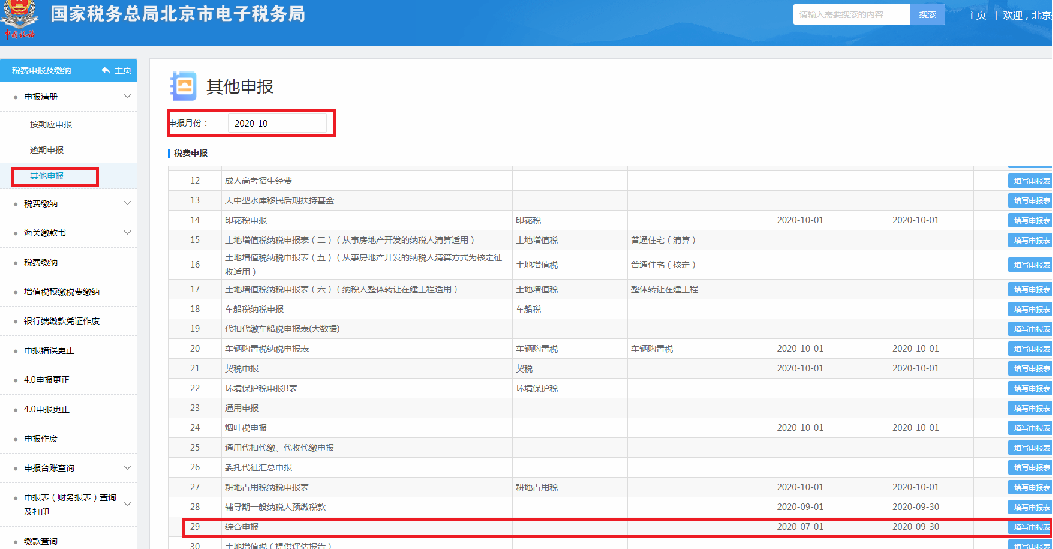Click the 2020-09-30 end date in row 28

click(x=915, y=507)
